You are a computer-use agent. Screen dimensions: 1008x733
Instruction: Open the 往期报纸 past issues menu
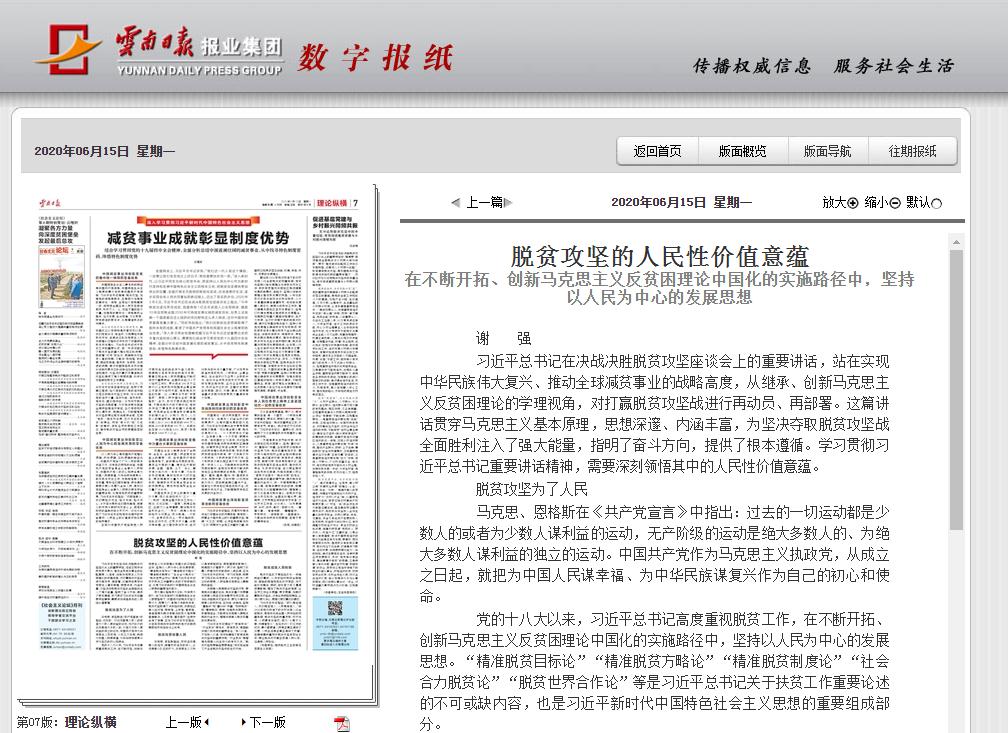click(x=913, y=151)
